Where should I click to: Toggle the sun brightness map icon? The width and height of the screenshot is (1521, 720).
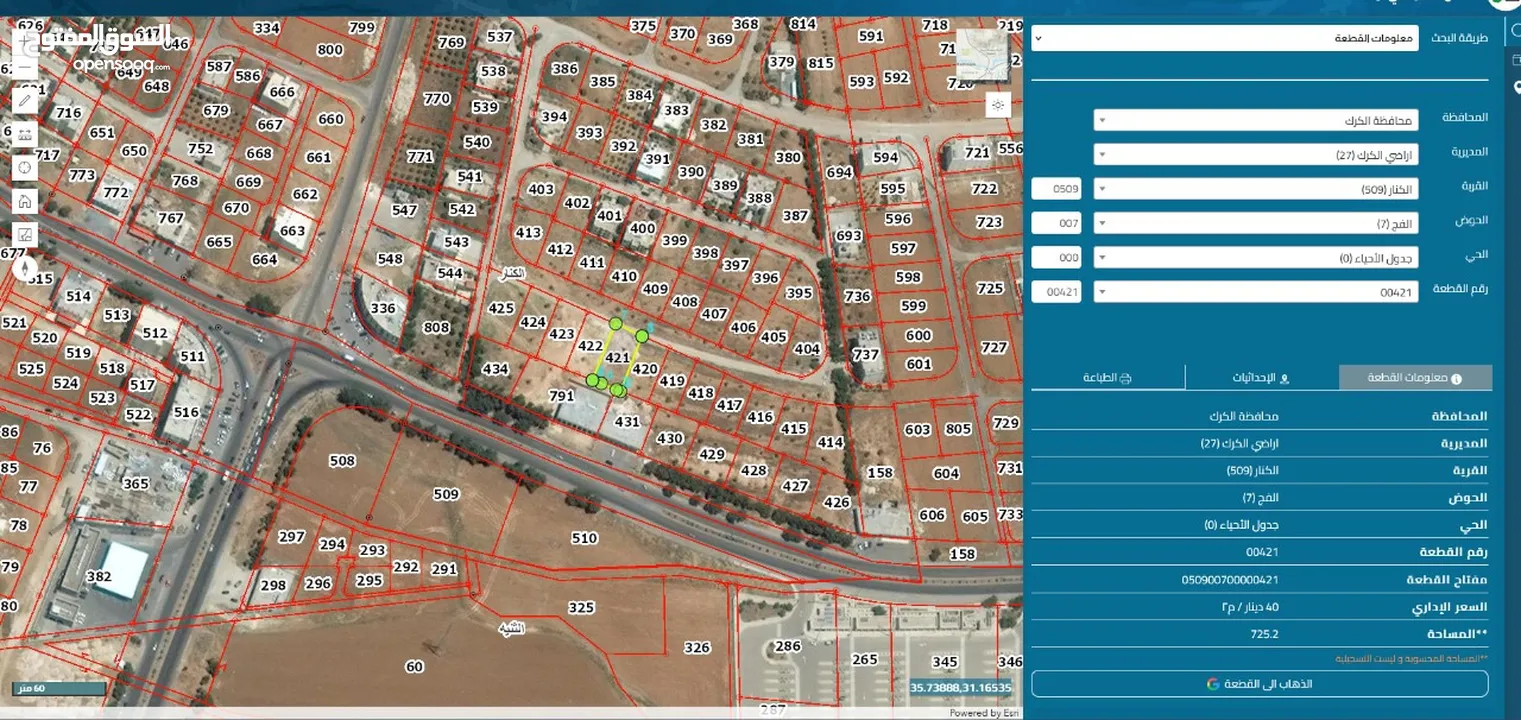998,104
